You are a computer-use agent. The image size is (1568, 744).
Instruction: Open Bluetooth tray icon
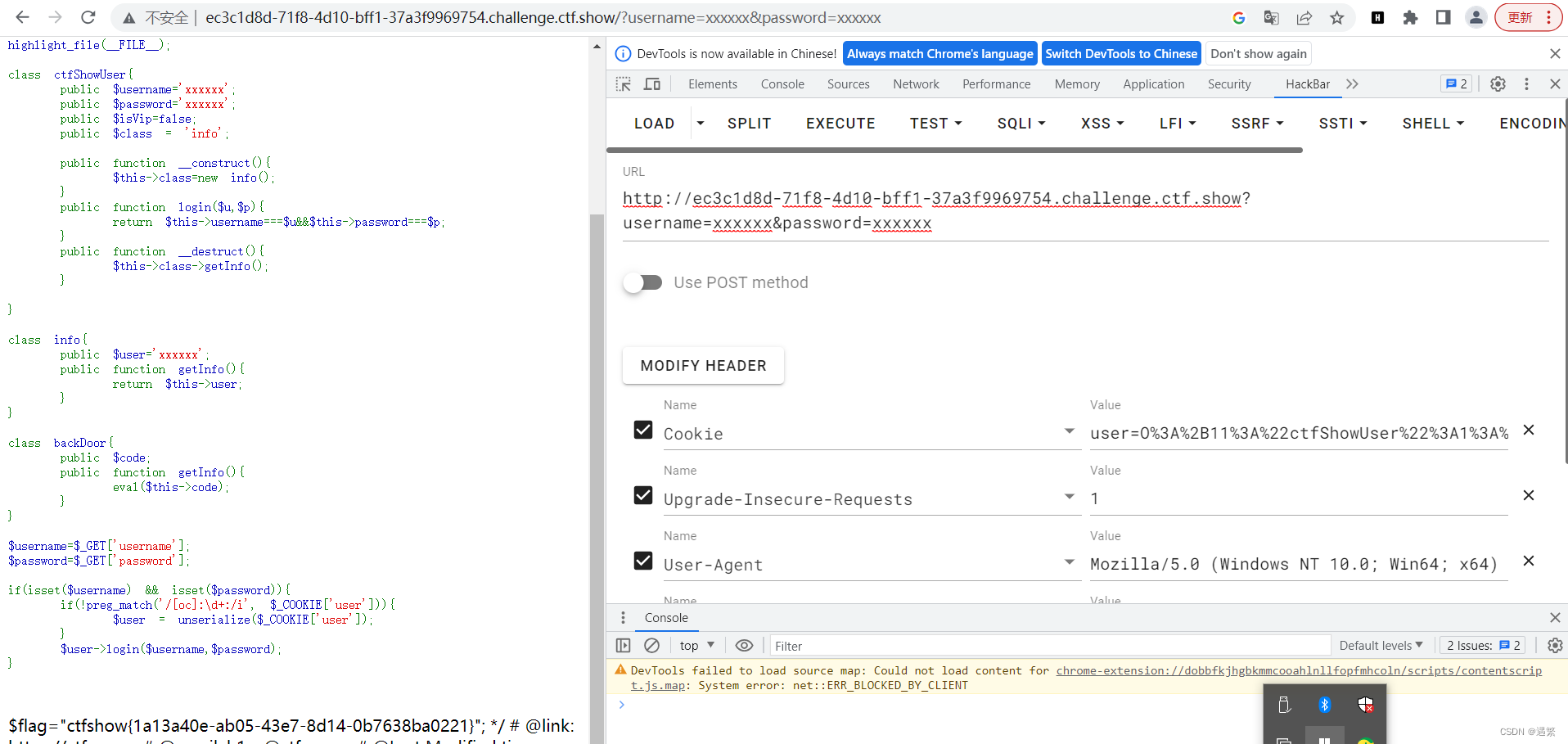1324,705
